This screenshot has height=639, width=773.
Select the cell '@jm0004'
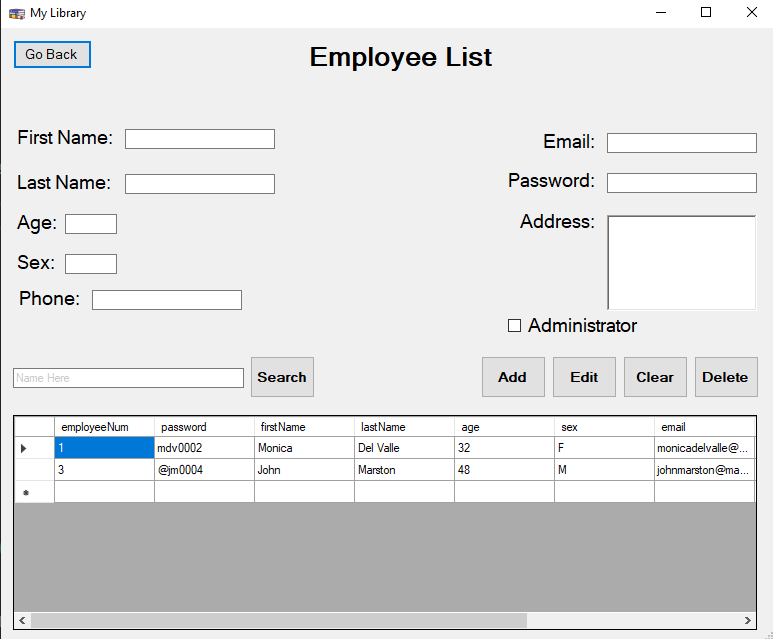pos(204,470)
